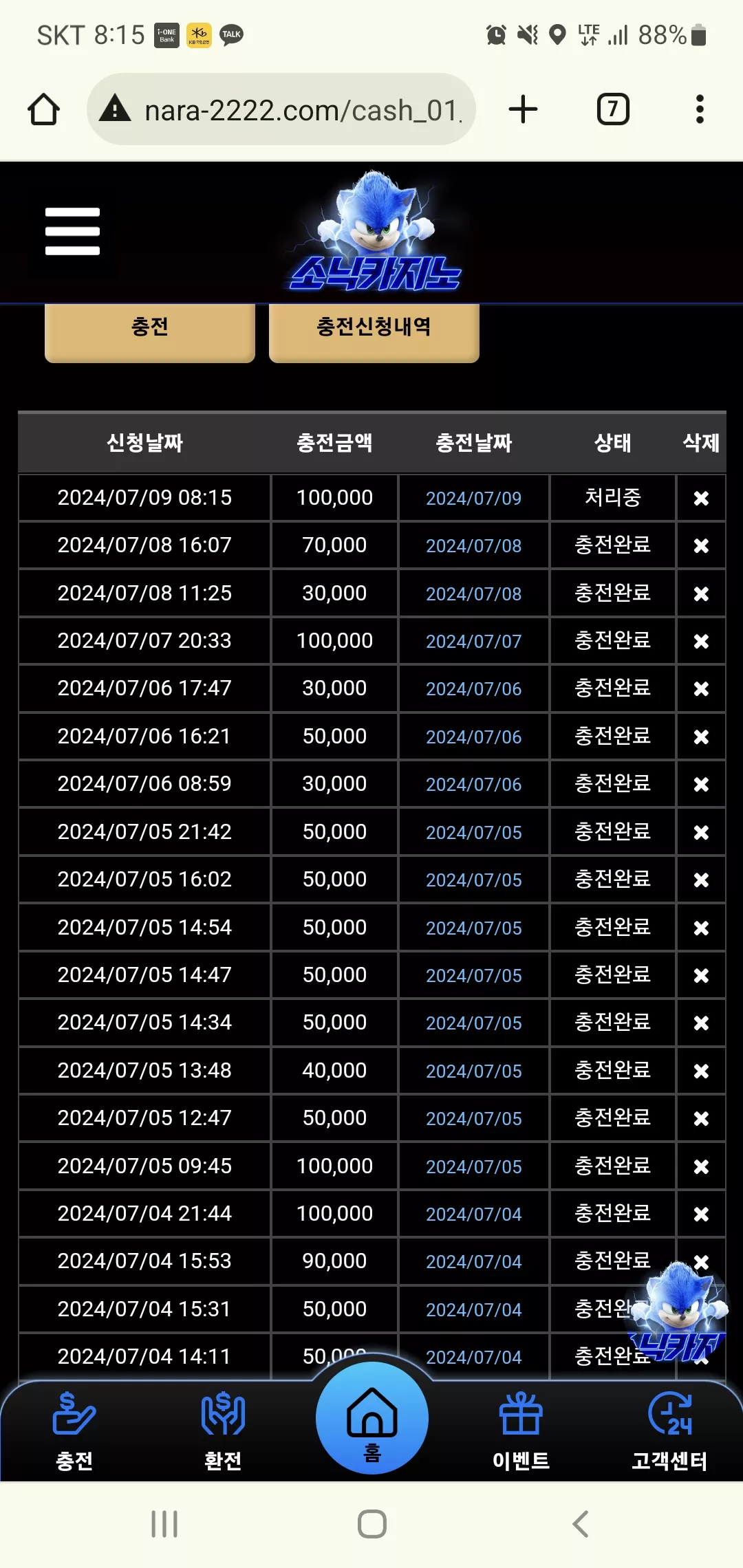Tap the Android back navigation button
Image resolution: width=743 pixels, height=1568 pixels.
(580, 1524)
